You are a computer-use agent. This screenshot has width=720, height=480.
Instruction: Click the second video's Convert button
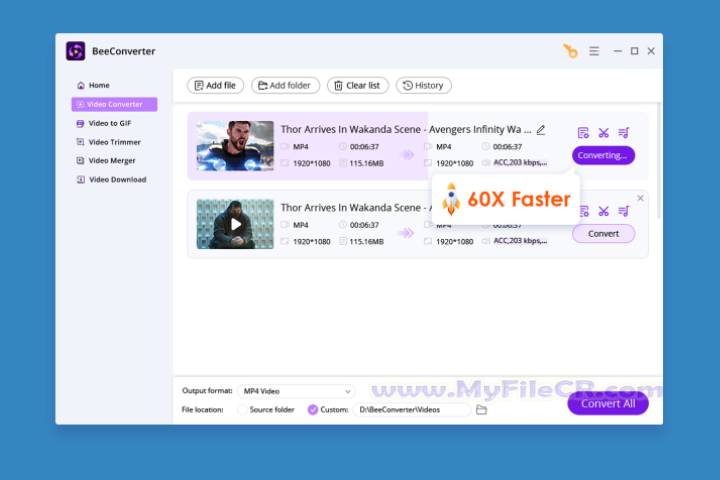tap(603, 234)
